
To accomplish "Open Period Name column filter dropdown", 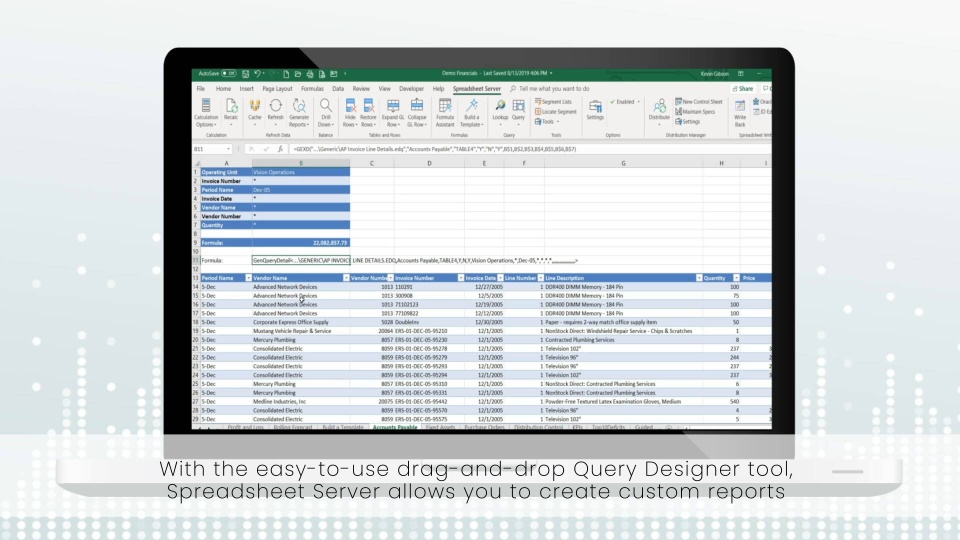I will 248,278.
